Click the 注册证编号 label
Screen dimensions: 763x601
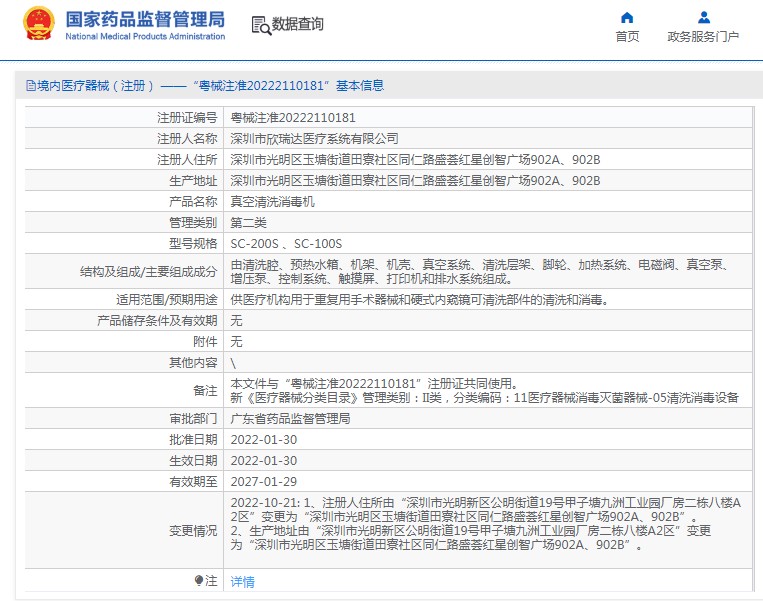pos(187,118)
